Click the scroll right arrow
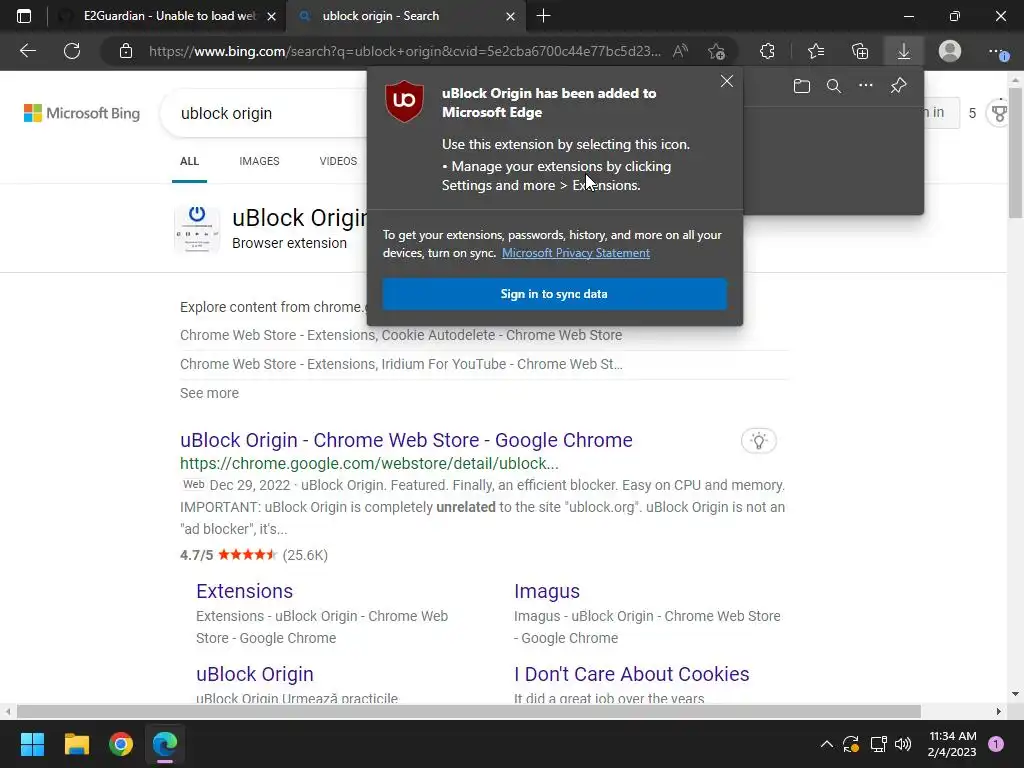This screenshot has width=1024, height=768. pos(999,711)
